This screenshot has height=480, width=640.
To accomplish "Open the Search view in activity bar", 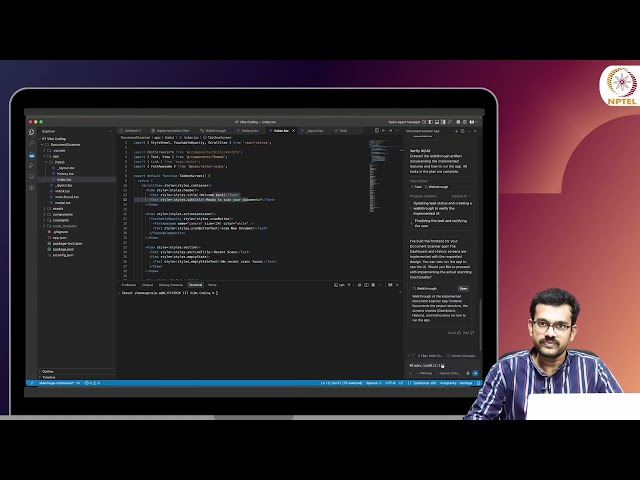I will tap(32, 143).
